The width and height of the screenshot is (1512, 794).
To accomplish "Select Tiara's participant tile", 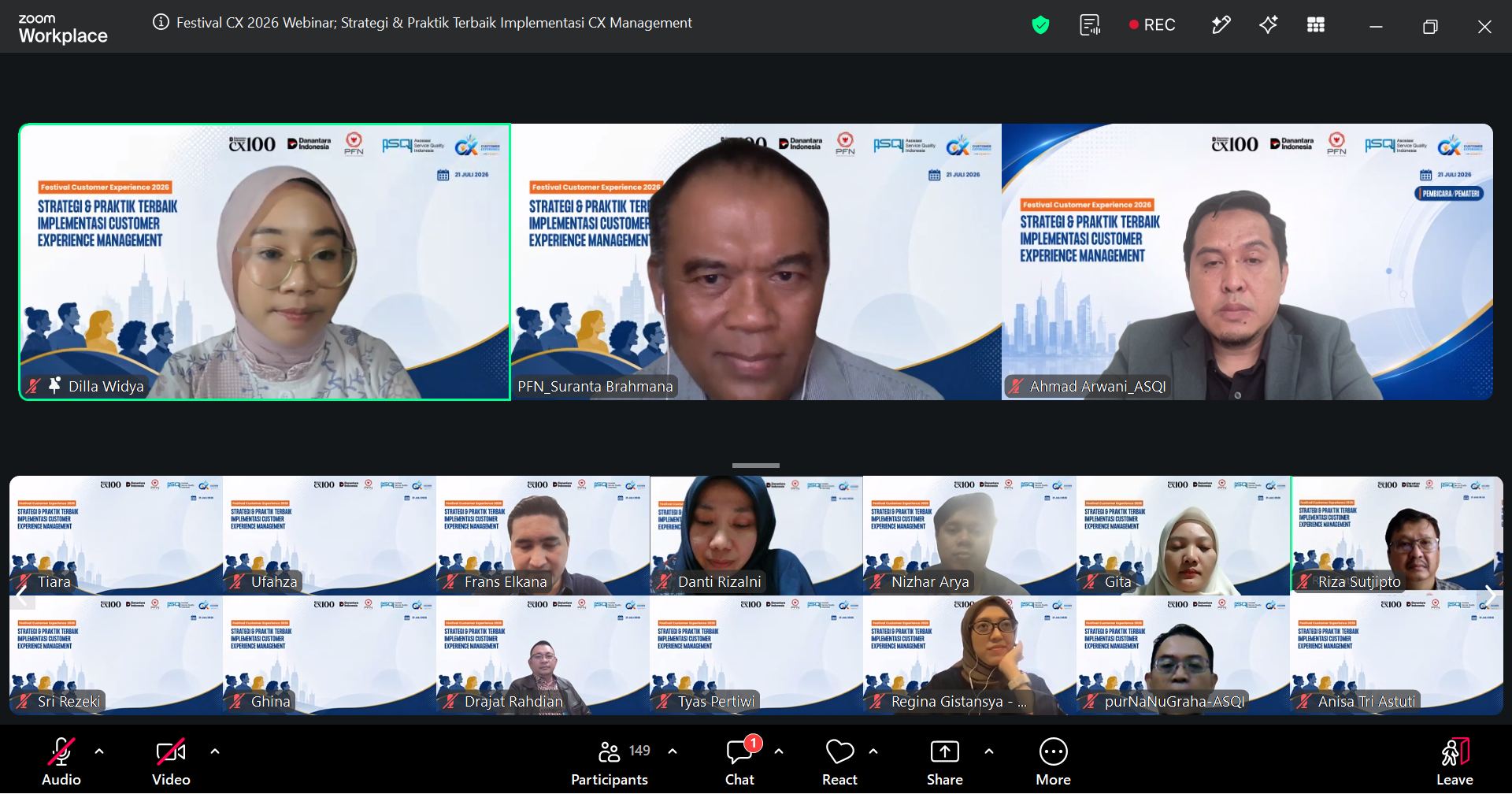I will (116, 535).
